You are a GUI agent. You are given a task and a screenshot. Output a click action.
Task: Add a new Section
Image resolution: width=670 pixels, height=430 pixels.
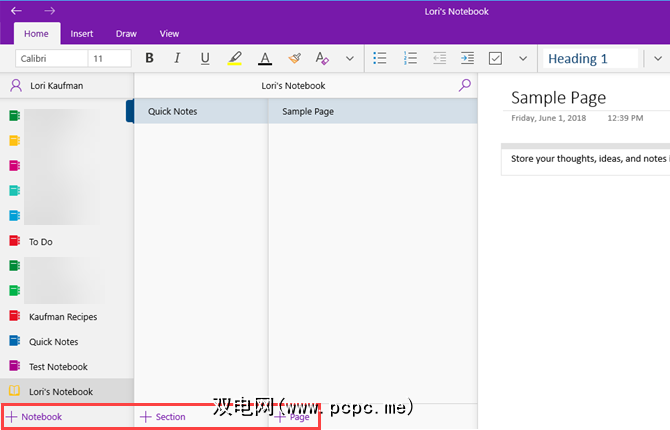tap(163, 417)
